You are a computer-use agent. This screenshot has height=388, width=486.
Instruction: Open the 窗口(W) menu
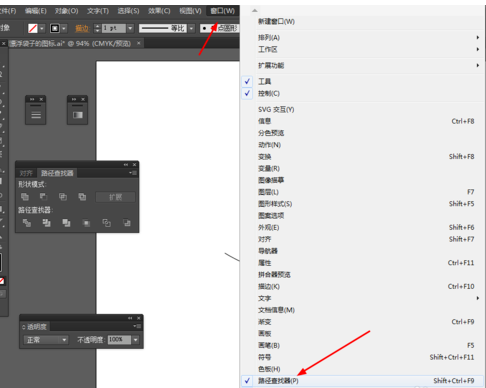(223, 11)
